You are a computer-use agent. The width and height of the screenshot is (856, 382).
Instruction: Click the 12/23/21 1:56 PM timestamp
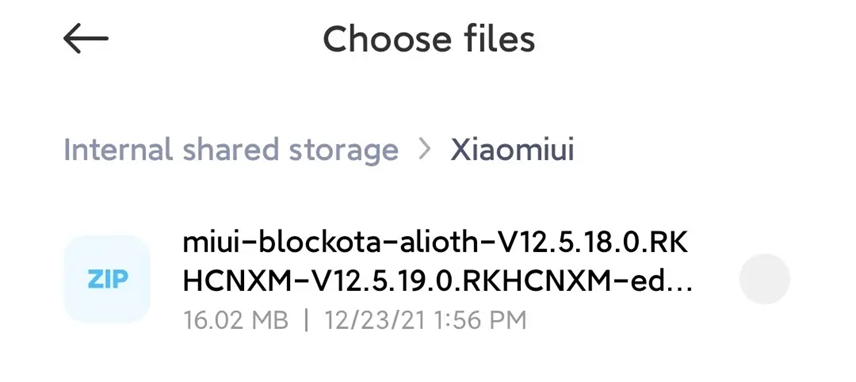[x=425, y=320]
